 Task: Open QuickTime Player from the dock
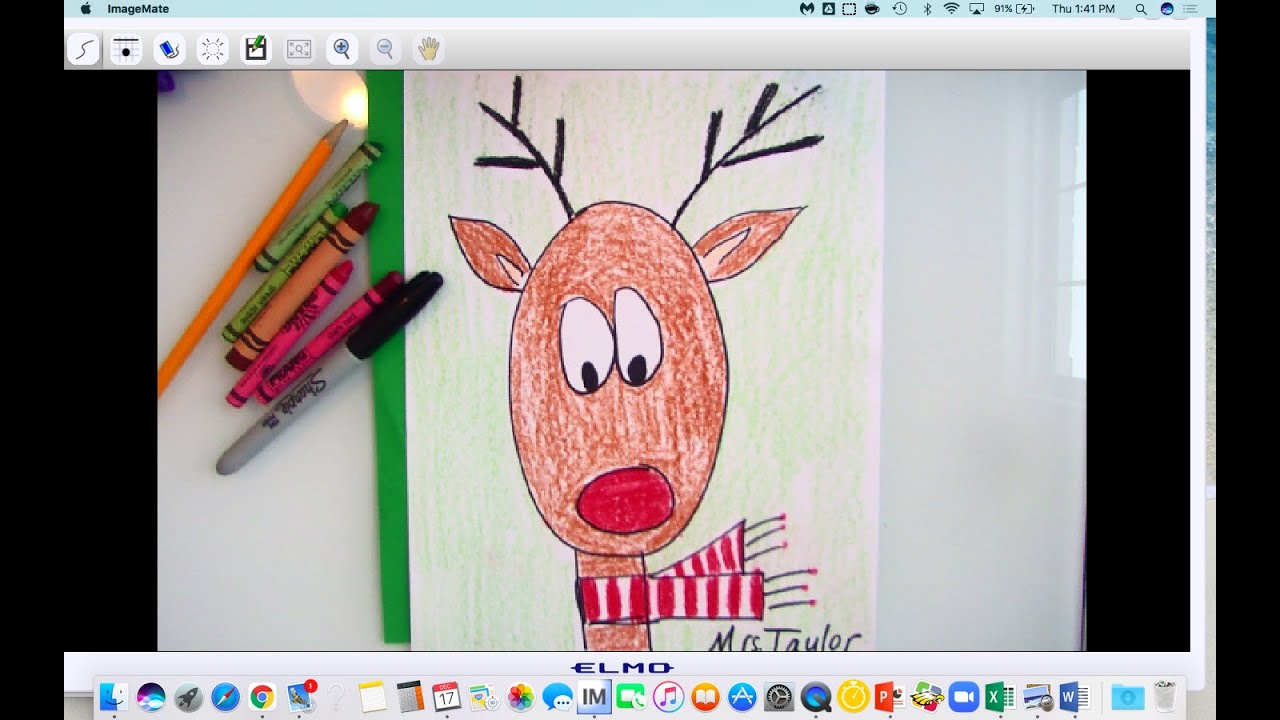[x=816, y=696]
